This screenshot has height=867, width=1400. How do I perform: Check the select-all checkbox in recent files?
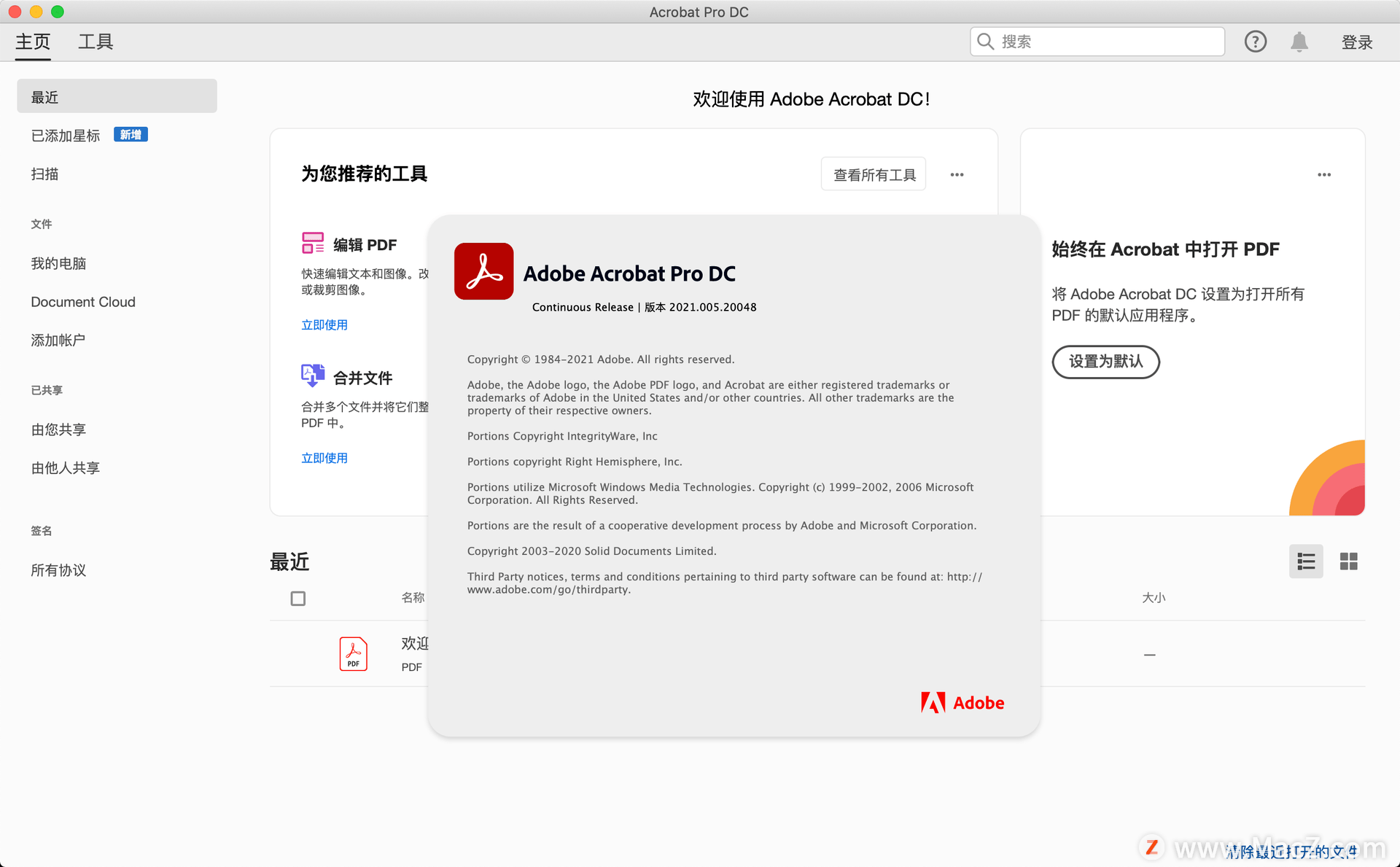tap(298, 598)
